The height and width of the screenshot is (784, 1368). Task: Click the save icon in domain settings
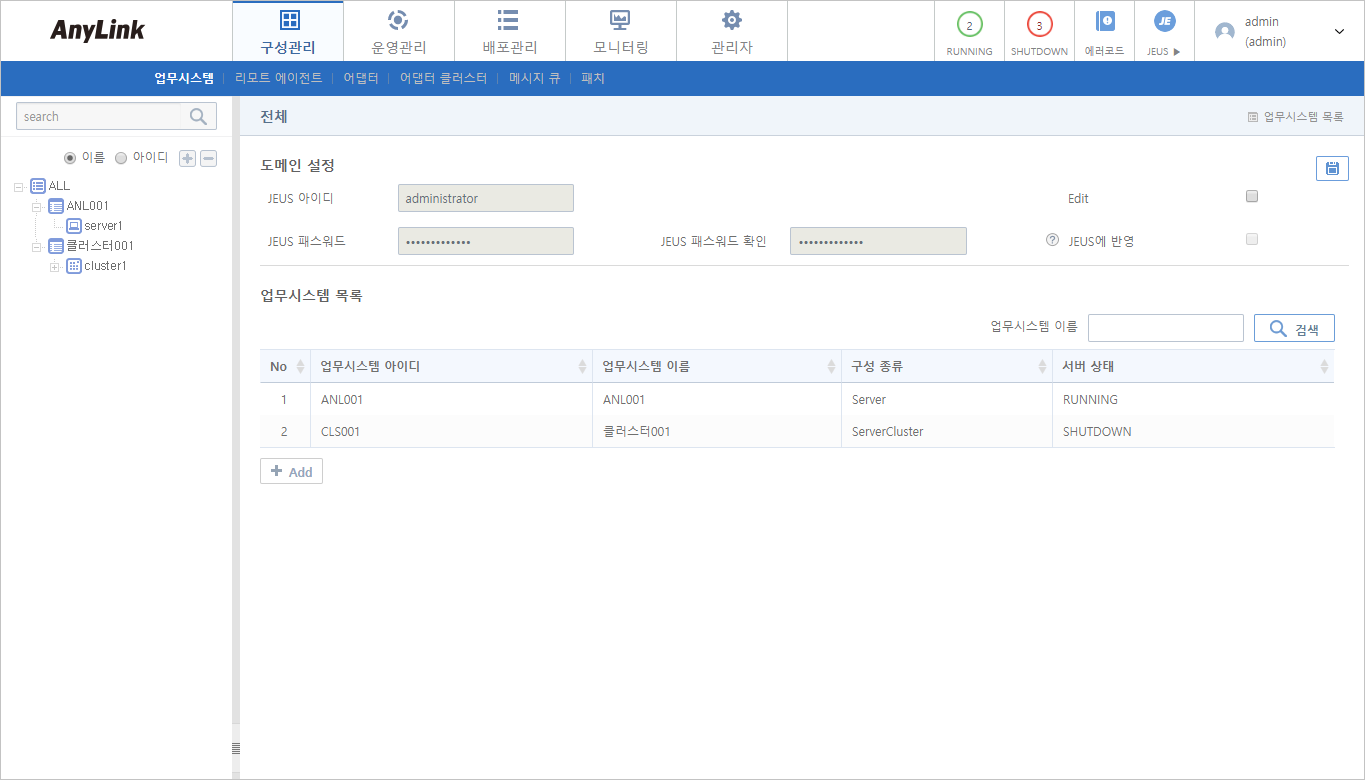click(x=1332, y=169)
